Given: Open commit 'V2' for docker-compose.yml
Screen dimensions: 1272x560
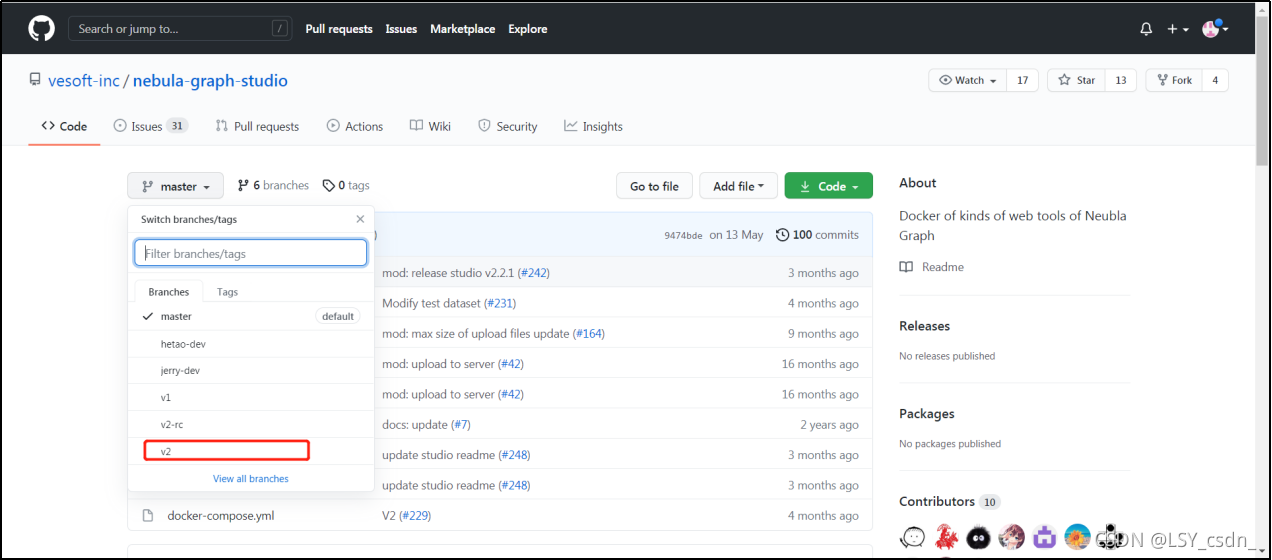Looking at the screenshot, I should tap(389, 516).
